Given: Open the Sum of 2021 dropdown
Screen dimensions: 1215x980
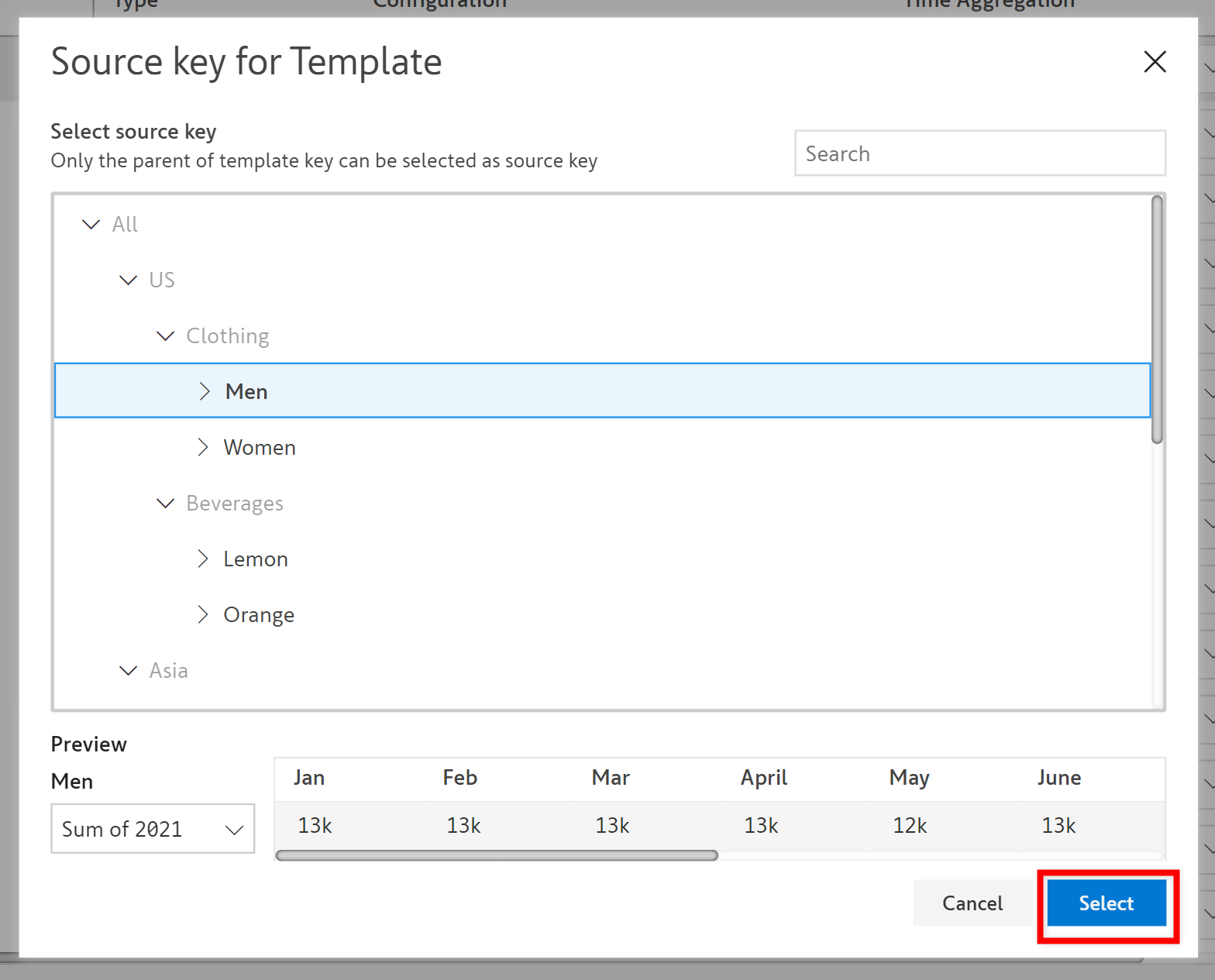Looking at the screenshot, I should 153,829.
